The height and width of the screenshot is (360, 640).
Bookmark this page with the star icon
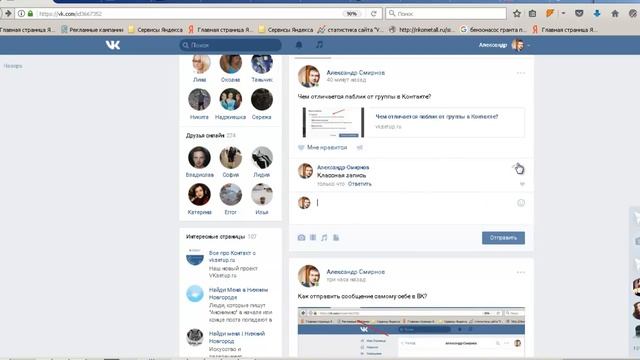pyautogui.click(x=517, y=13)
